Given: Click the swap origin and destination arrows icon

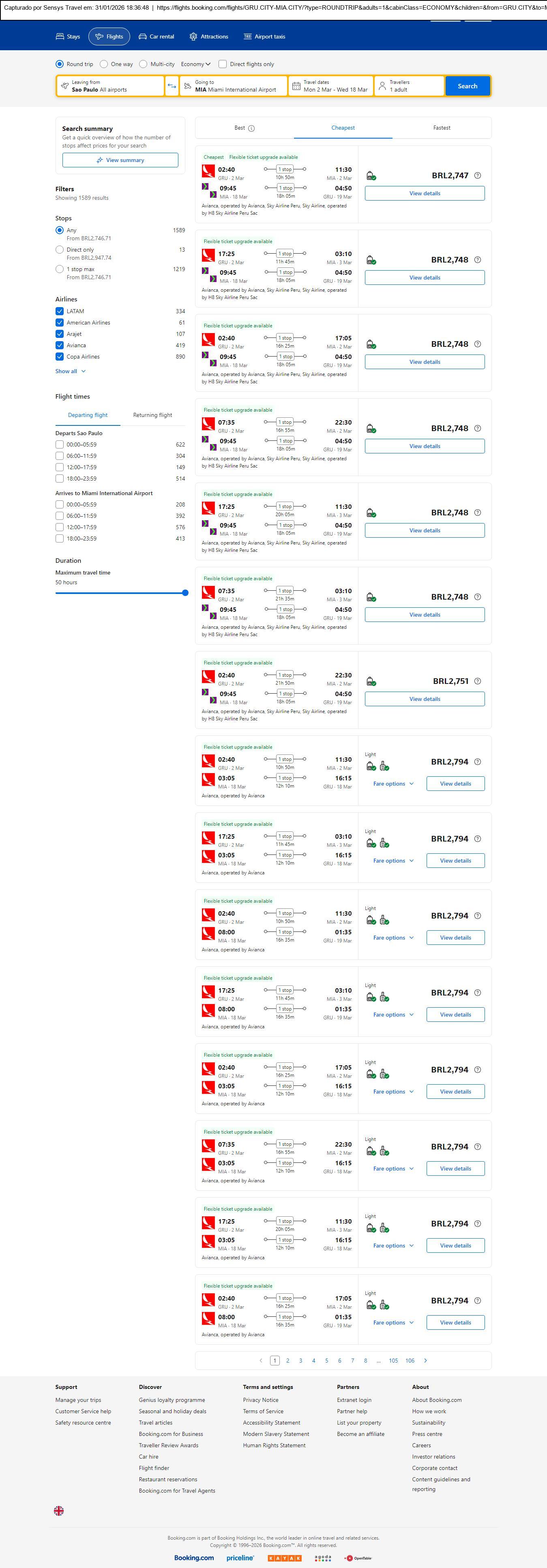Looking at the screenshot, I should pyautogui.click(x=172, y=86).
